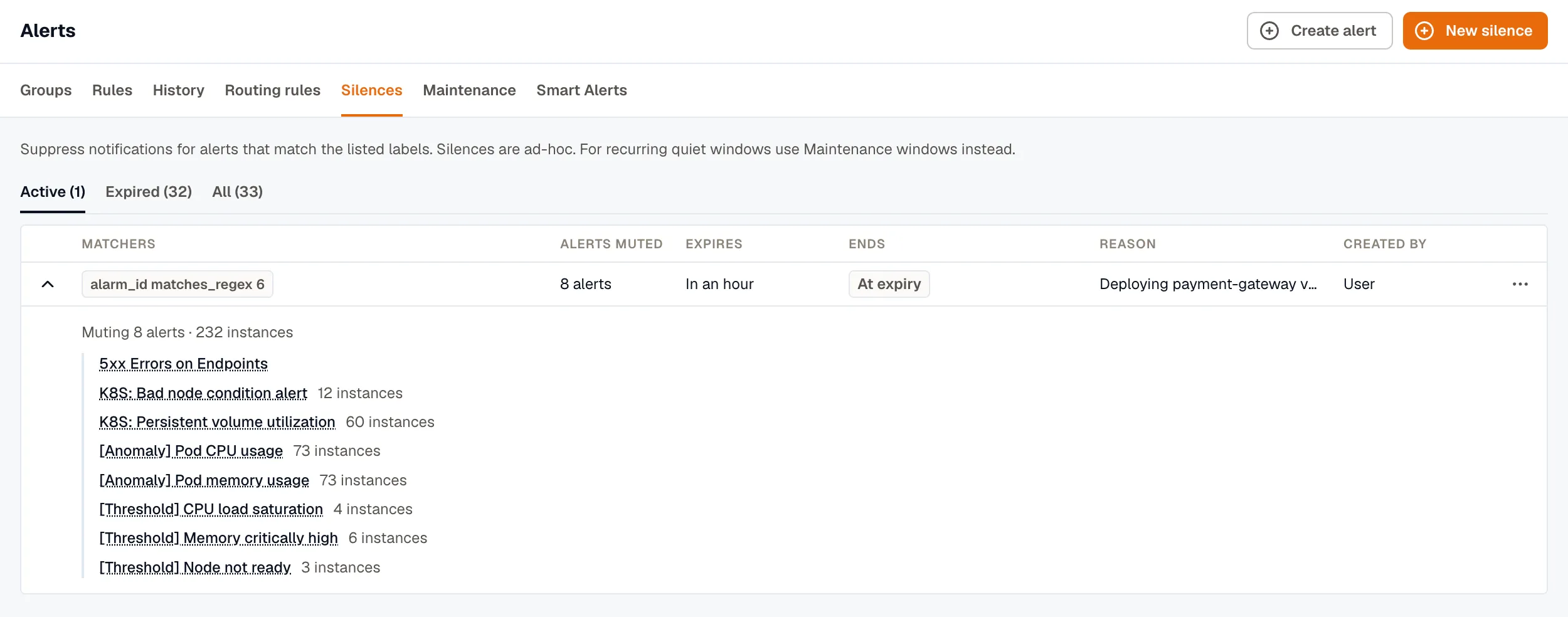The width and height of the screenshot is (1568, 617).
Task: Show the Expired (32) silences
Action: point(149,192)
